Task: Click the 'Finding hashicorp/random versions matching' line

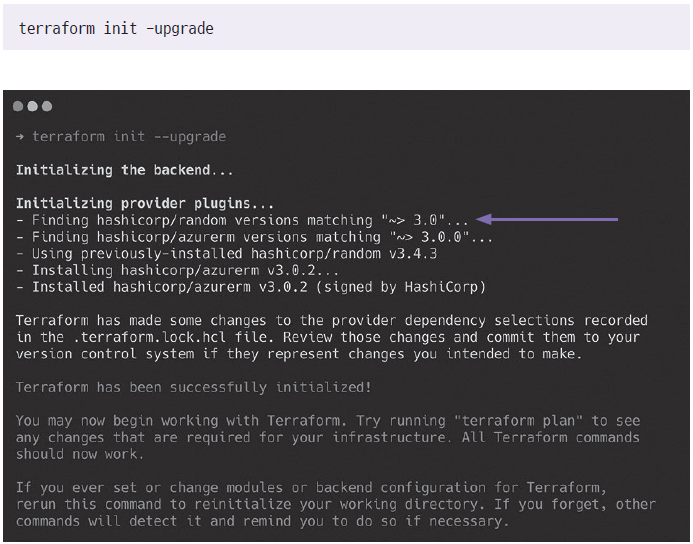Action: click(242, 220)
